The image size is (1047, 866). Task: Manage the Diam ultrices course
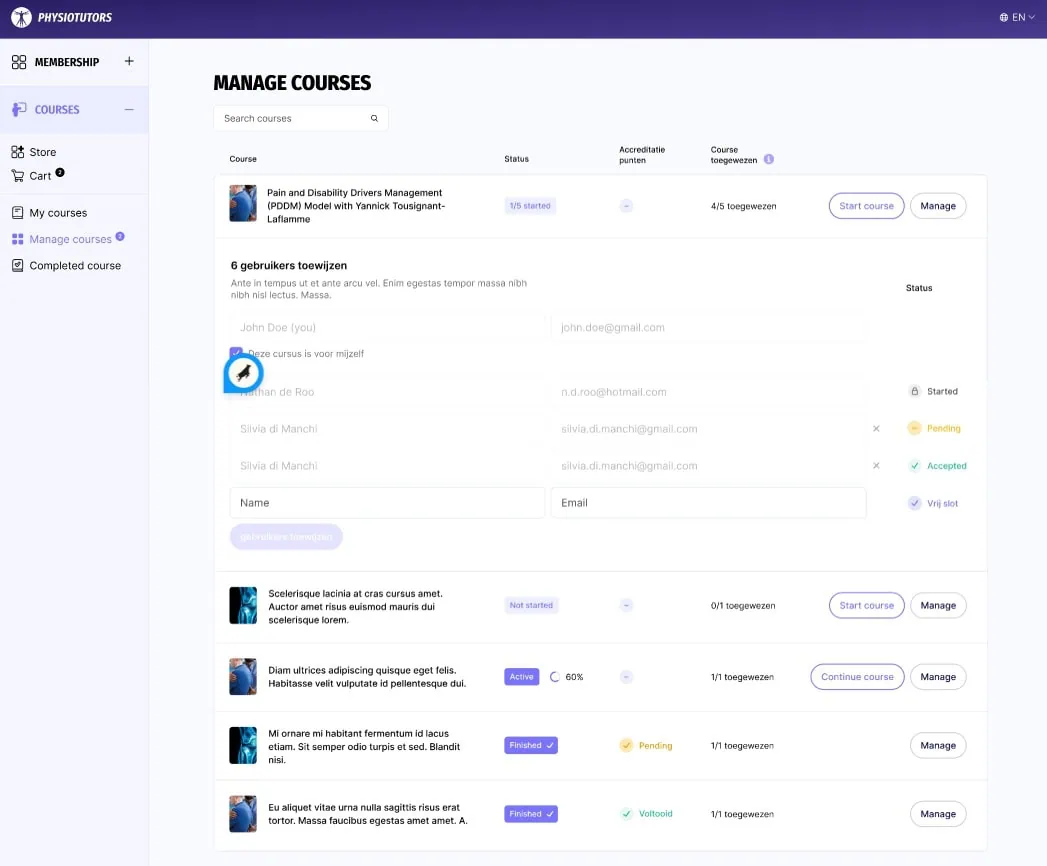(937, 676)
